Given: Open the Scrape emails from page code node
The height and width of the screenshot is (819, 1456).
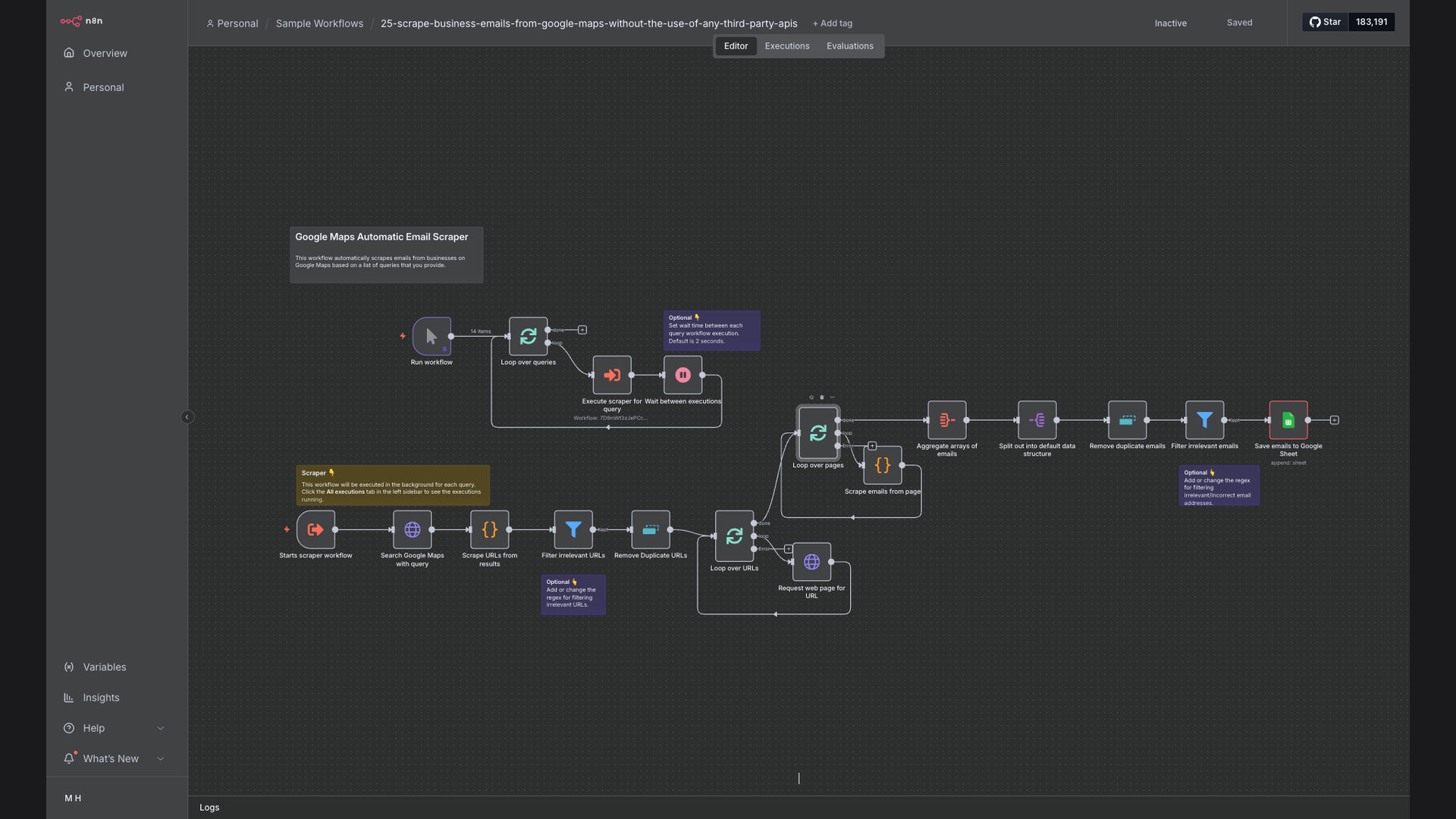Looking at the screenshot, I should (883, 465).
